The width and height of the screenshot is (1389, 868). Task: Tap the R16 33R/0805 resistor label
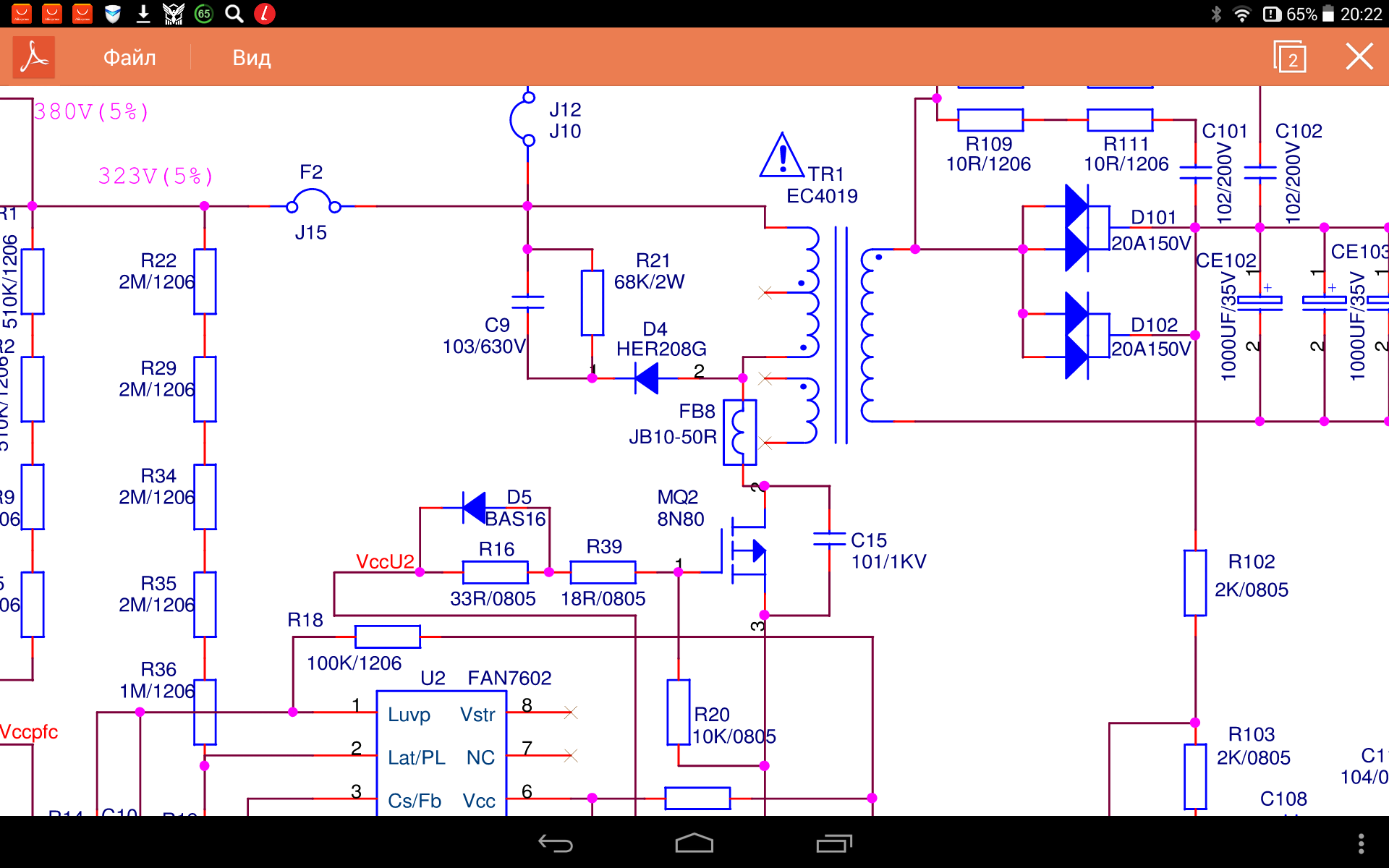[493, 574]
